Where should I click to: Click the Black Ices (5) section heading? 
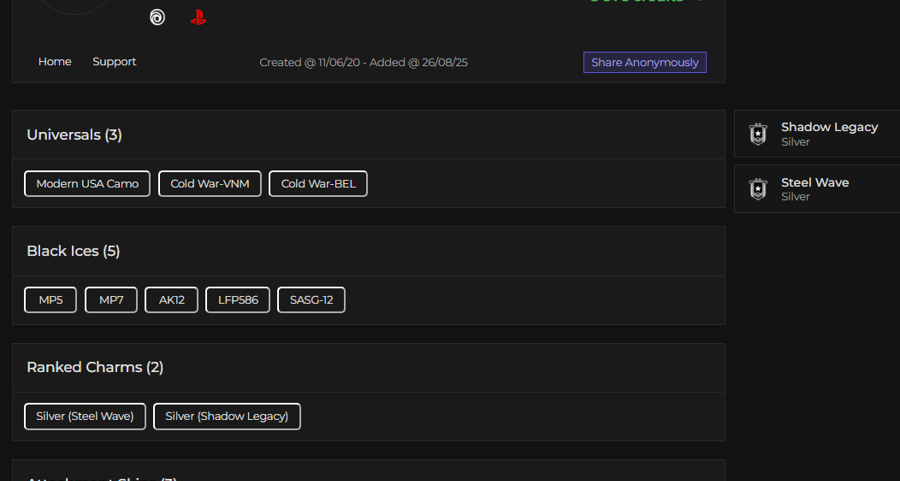pyautogui.click(x=73, y=251)
